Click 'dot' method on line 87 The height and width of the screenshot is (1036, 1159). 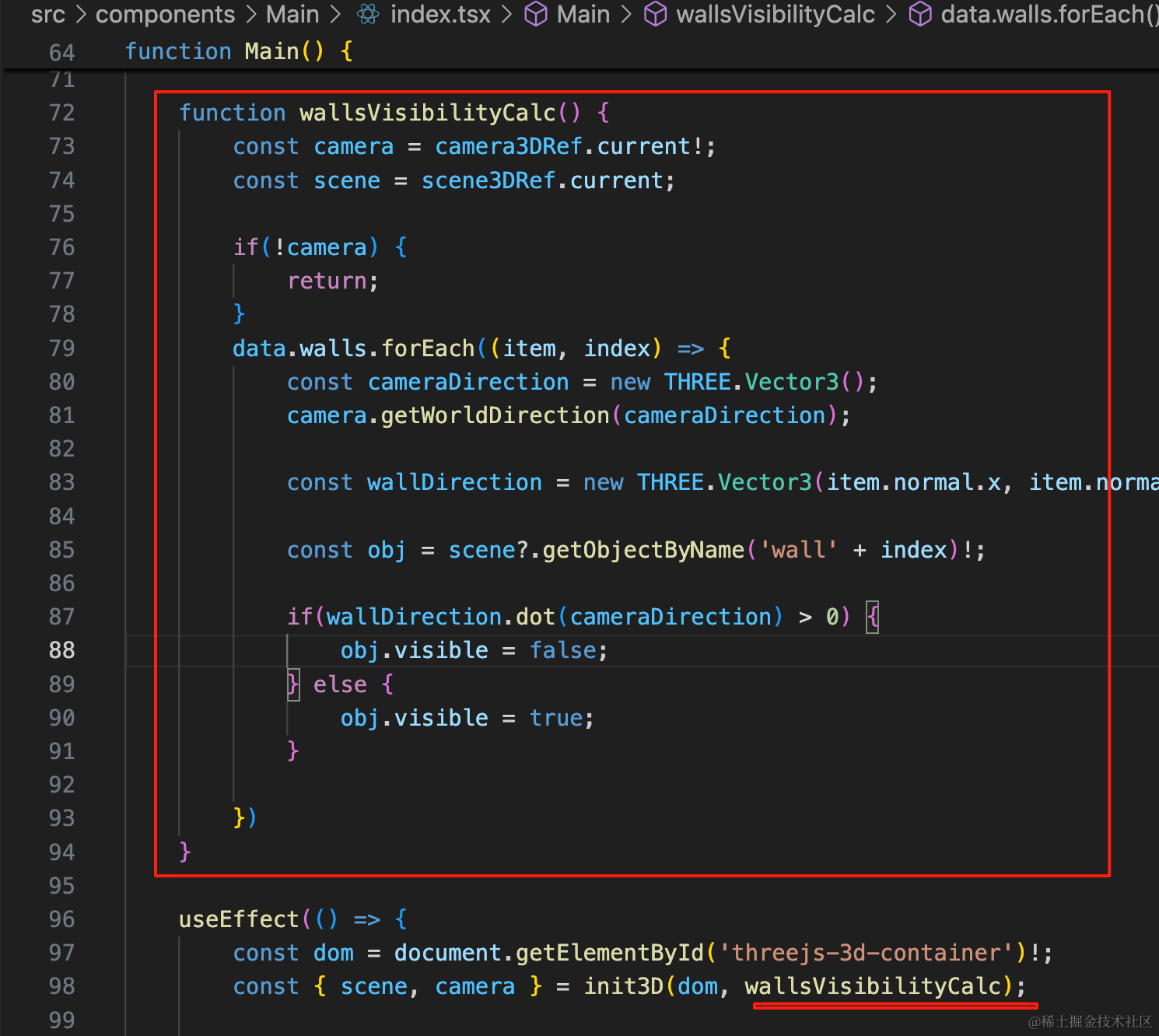(x=535, y=617)
